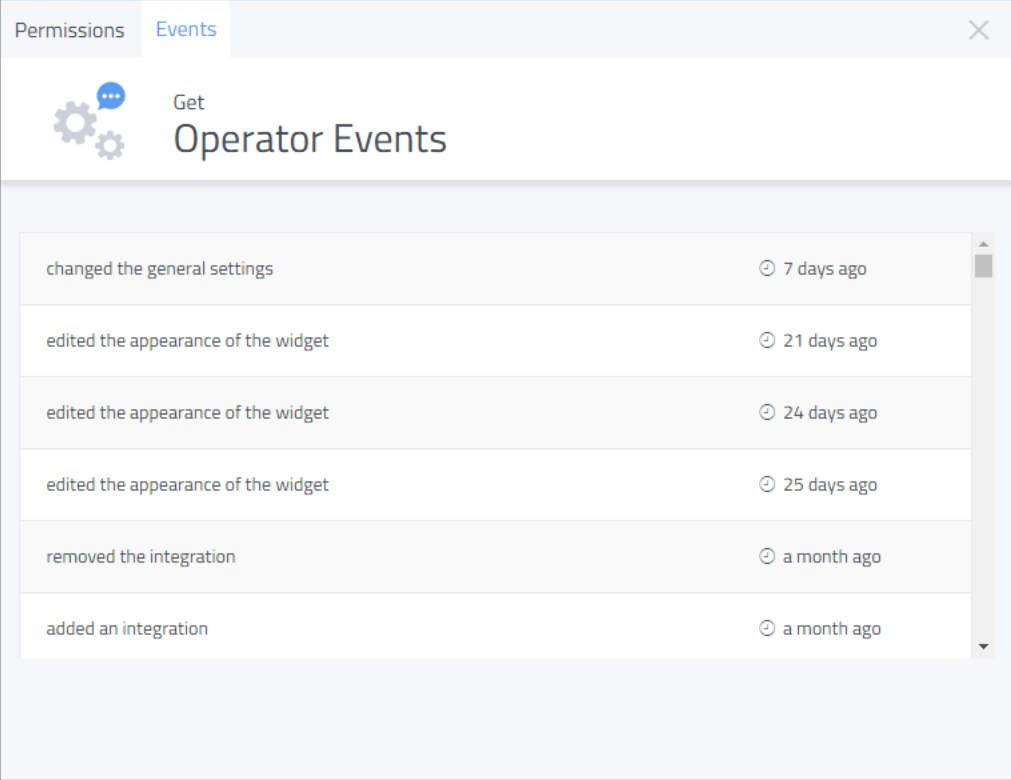The height and width of the screenshot is (780, 1011).
Task: Open the 'added an integration' event
Action: (127, 629)
